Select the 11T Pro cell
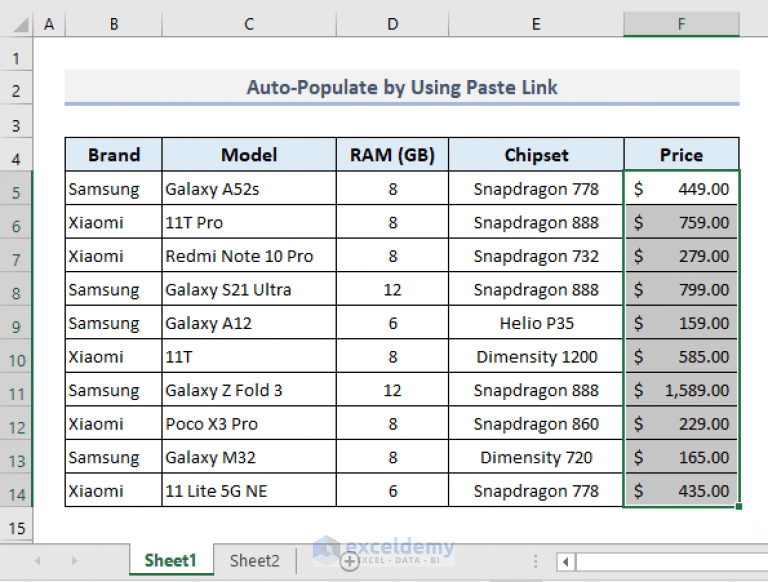This screenshot has height=582, width=768. click(249, 222)
